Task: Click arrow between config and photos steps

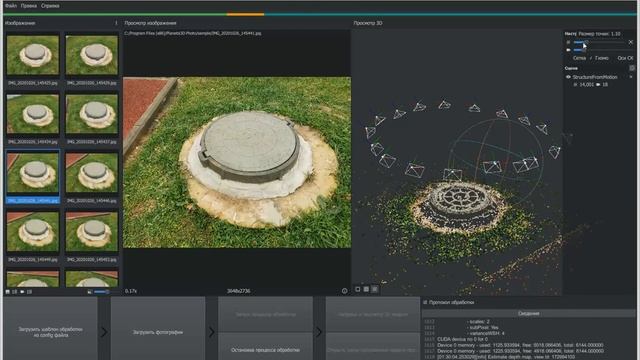Action: (x=104, y=332)
